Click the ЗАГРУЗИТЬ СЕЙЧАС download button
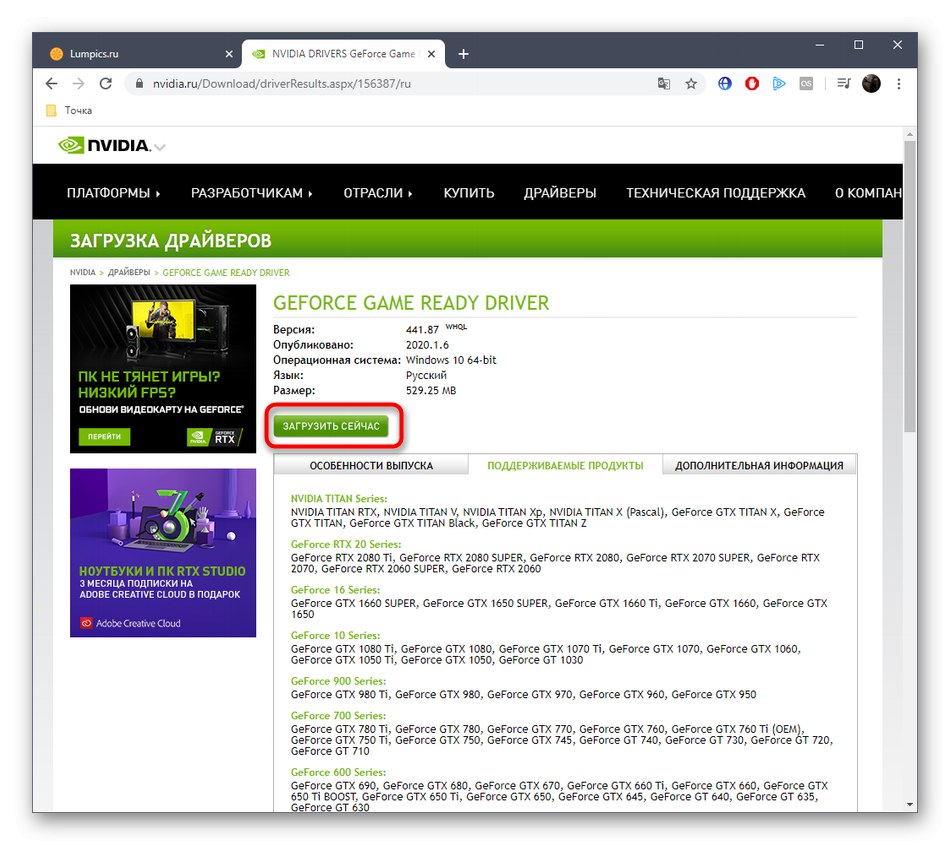This screenshot has height=845, width=950. (x=331, y=426)
